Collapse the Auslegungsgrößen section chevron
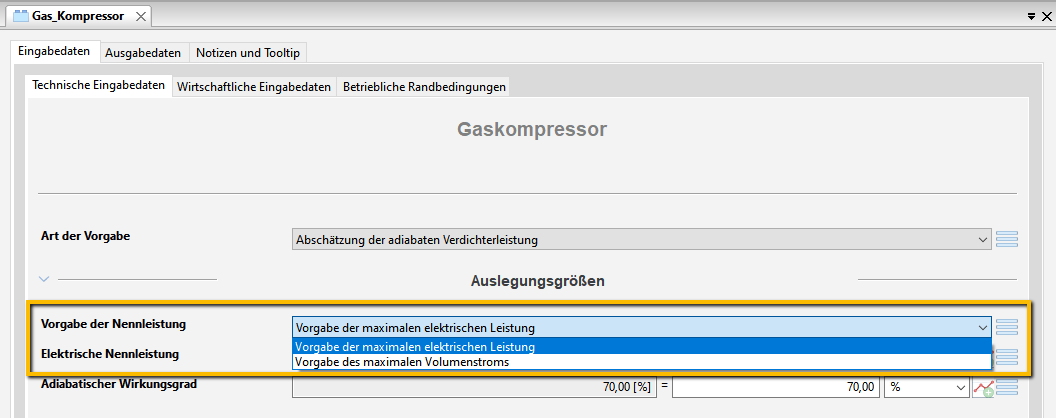This screenshot has width=1056, height=418. (x=44, y=278)
